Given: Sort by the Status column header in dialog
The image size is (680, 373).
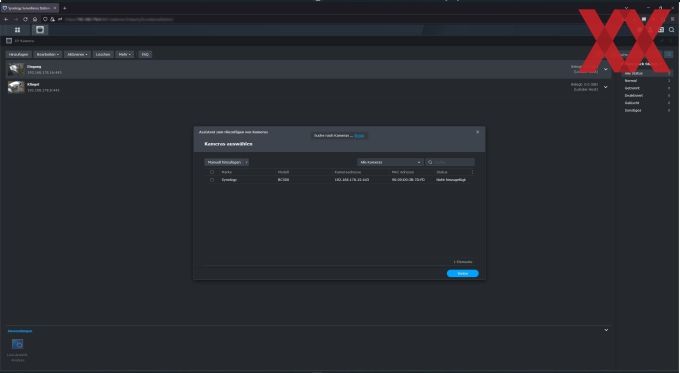Looking at the screenshot, I should click(x=442, y=172).
